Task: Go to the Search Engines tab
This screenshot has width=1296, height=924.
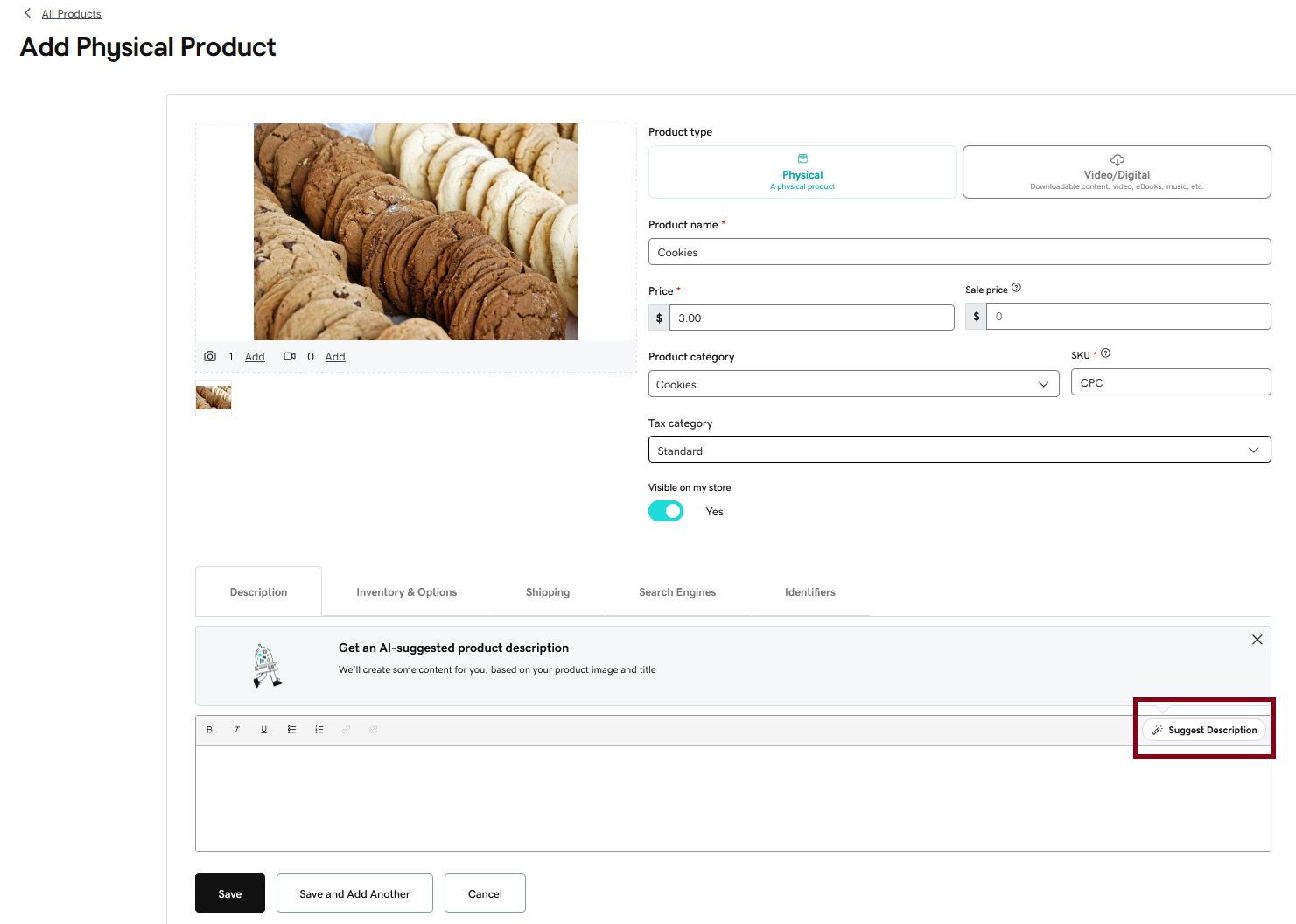Action: pyautogui.click(x=677, y=592)
